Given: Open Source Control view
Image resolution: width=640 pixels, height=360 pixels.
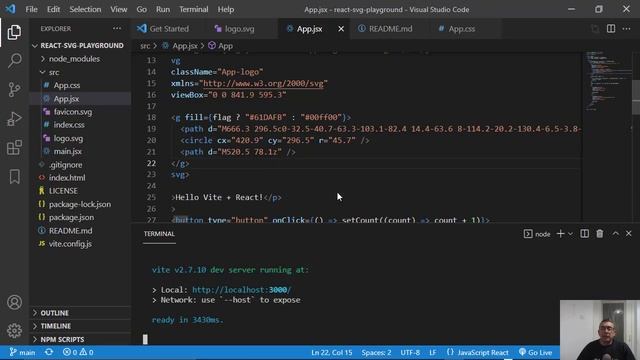Looking at the screenshot, I should click(x=14, y=89).
